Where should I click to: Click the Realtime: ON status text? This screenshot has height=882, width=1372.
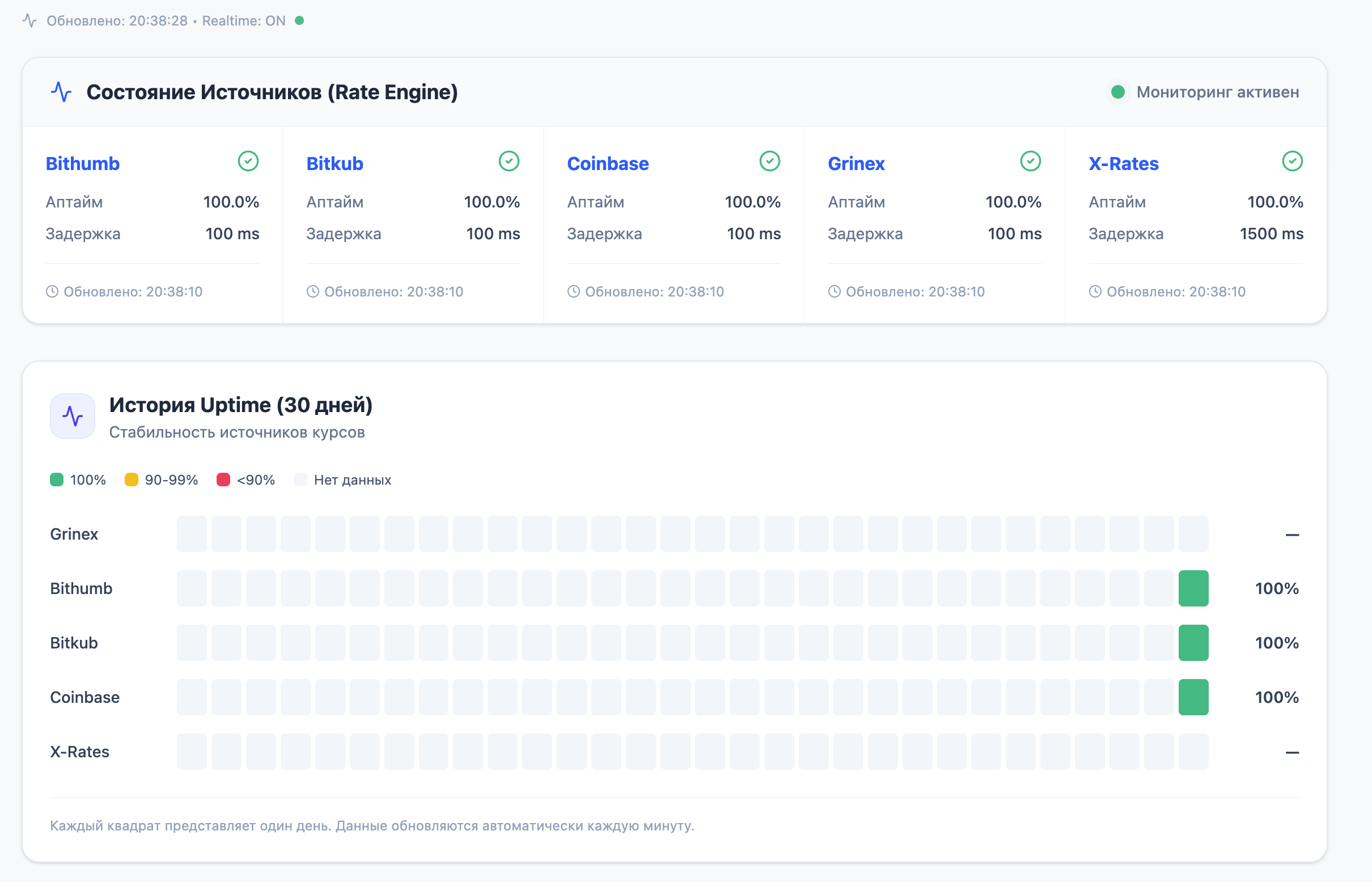[x=243, y=20]
